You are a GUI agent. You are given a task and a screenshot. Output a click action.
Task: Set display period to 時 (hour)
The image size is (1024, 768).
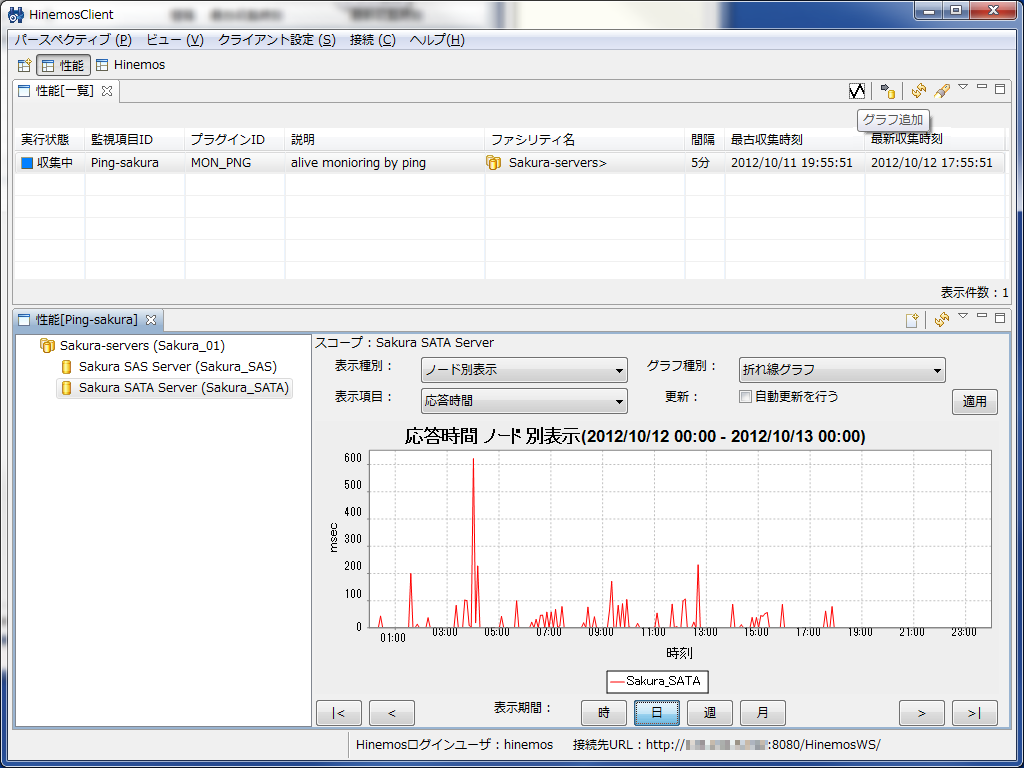tap(603, 713)
